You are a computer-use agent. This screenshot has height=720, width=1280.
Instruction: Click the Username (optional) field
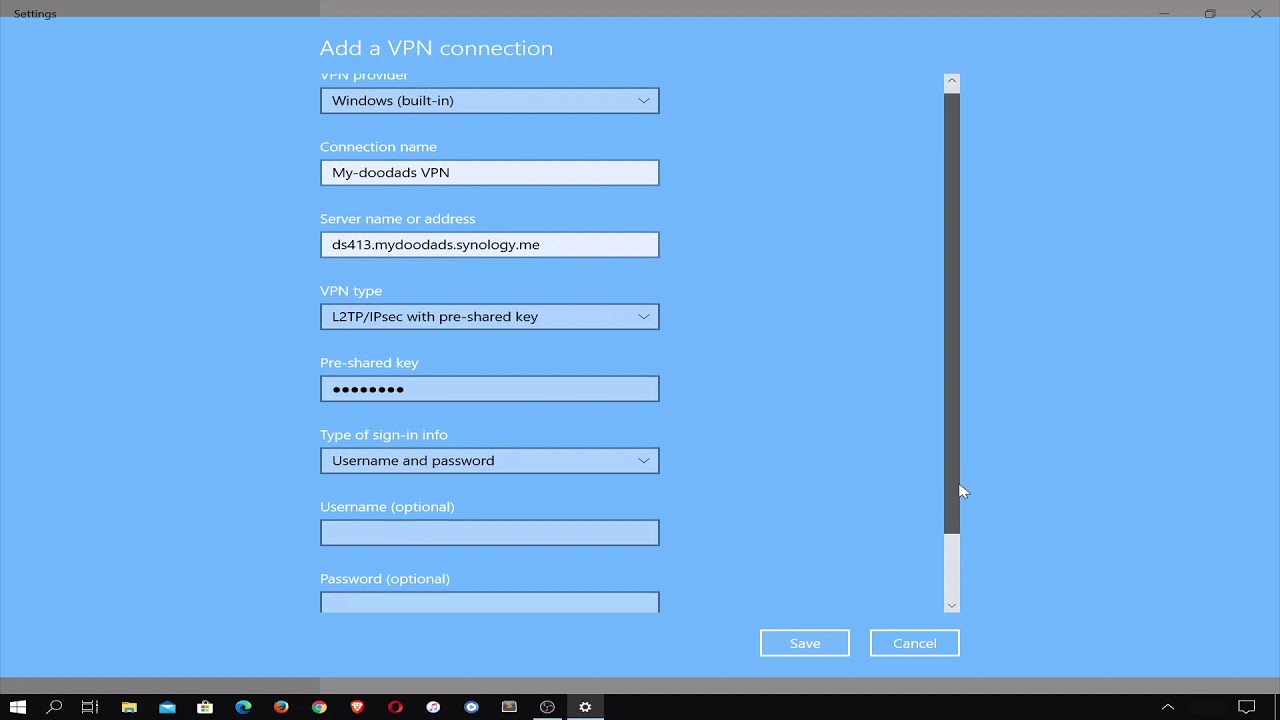[490, 532]
